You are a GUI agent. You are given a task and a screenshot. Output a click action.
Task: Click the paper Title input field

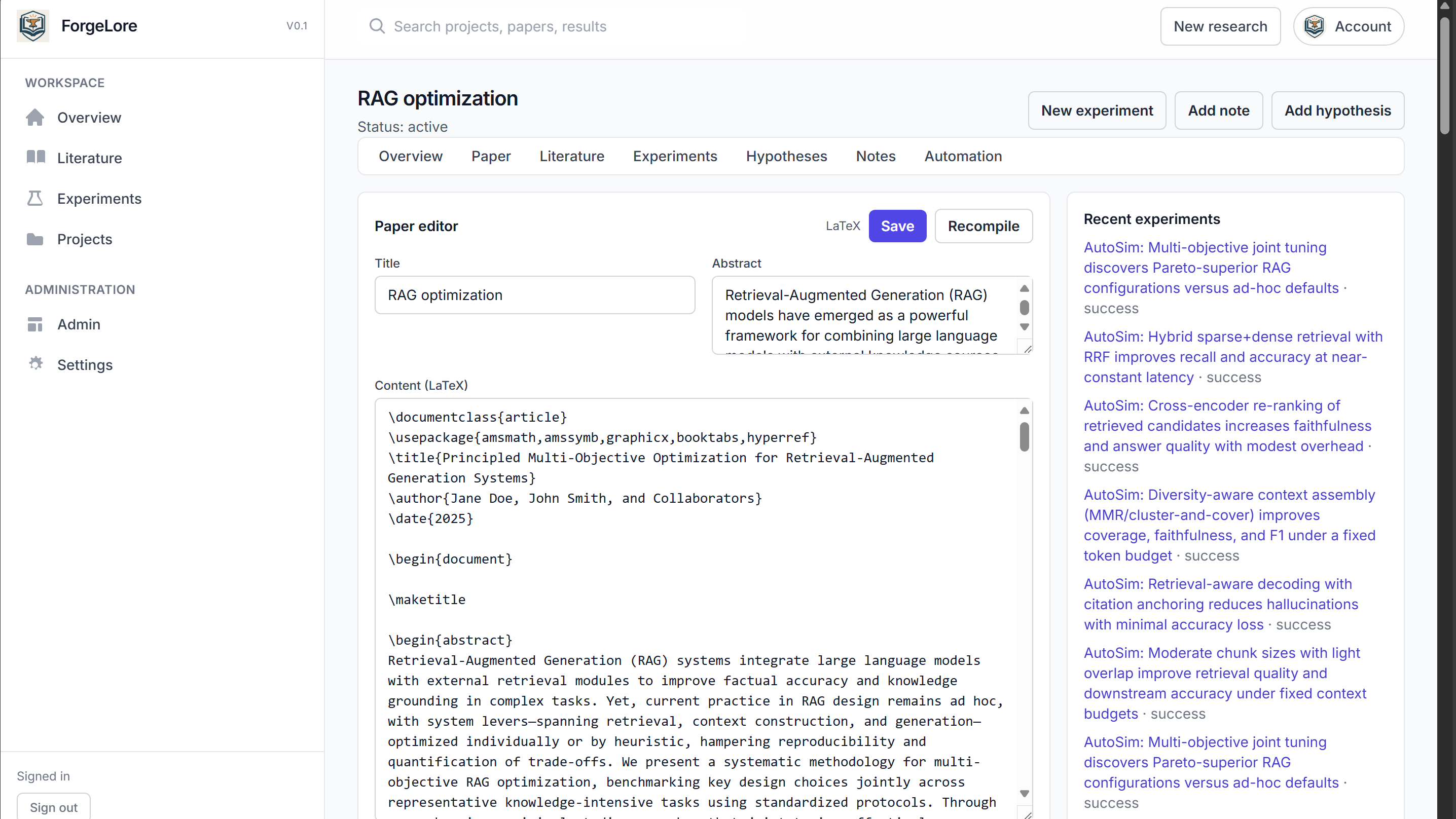point(534,295)
